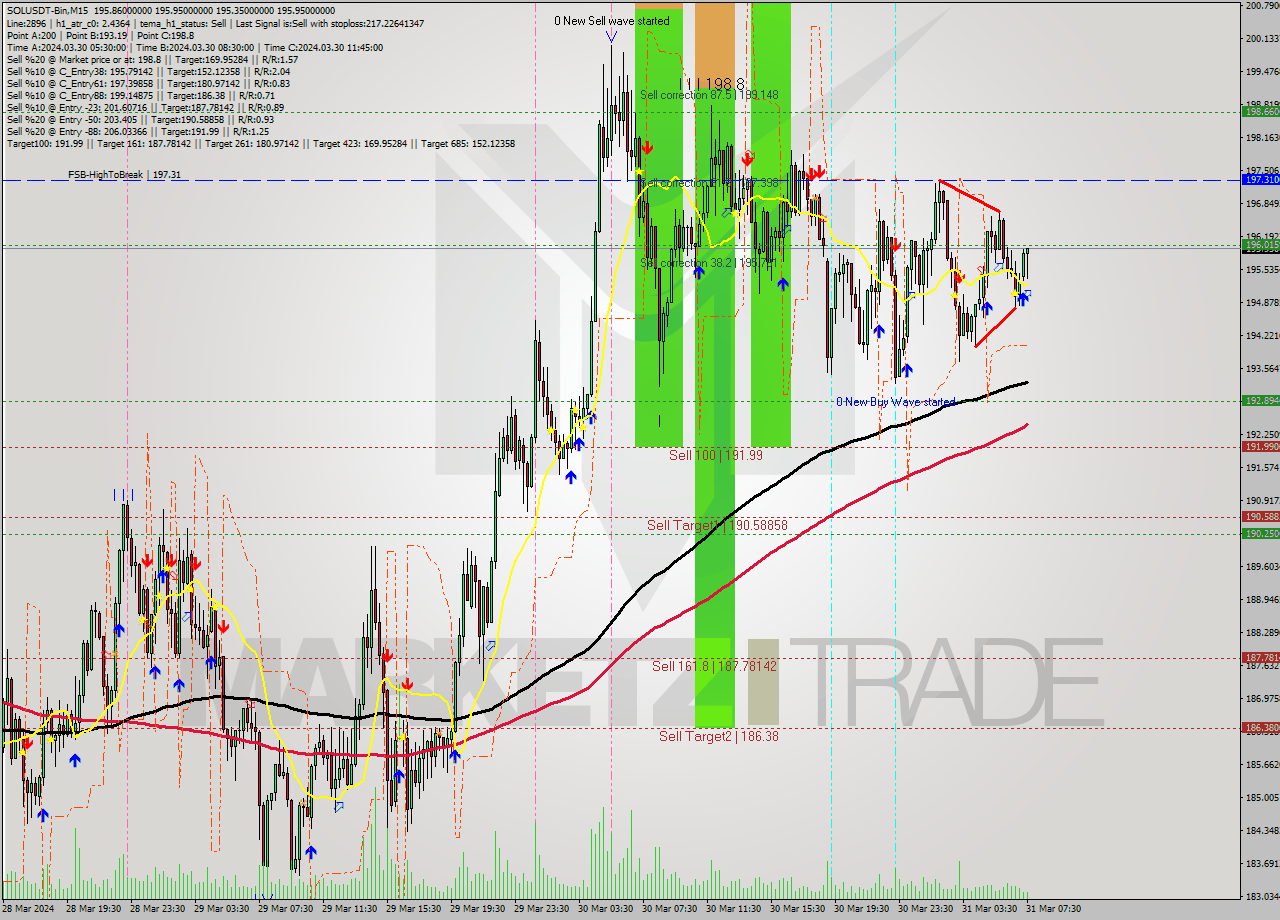
Task: Click the '29 Mar 19:30' time label
Action: tap(478, 910)
